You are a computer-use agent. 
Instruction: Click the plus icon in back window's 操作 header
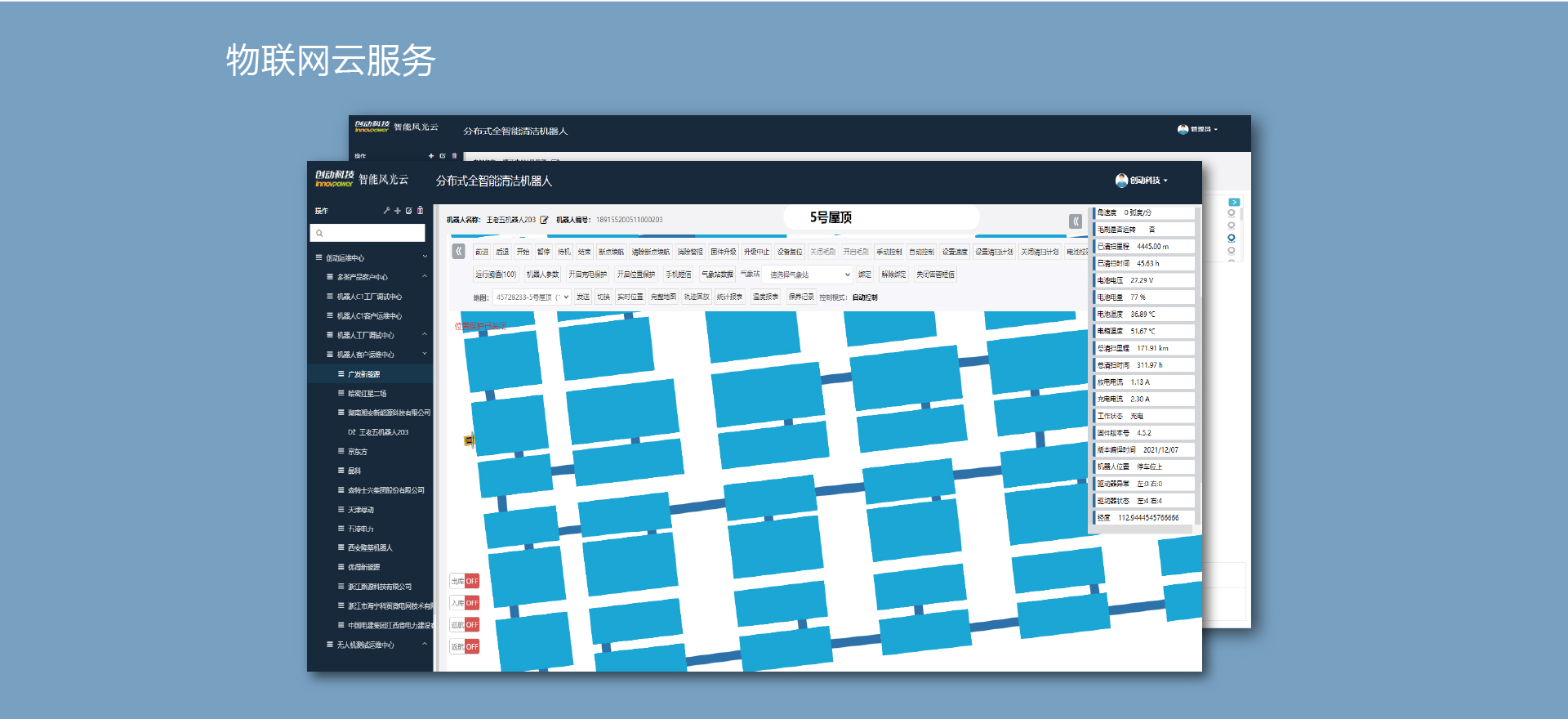pos(431,155)
